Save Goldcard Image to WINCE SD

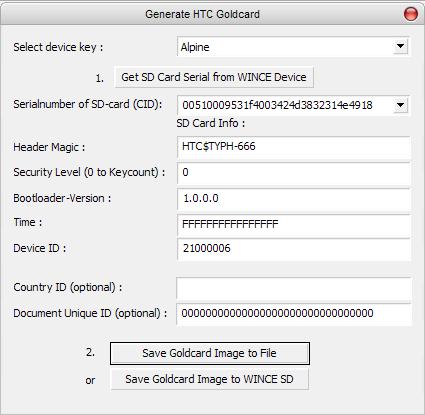(x=210, y=379)
